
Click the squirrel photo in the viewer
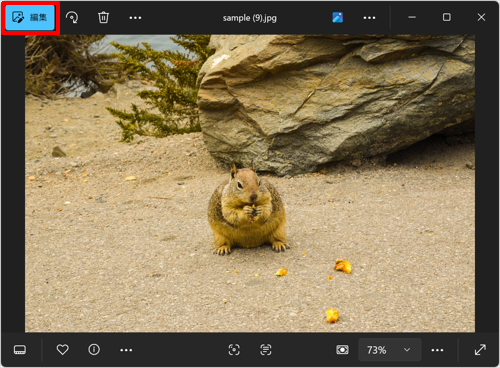pos(250,183)
